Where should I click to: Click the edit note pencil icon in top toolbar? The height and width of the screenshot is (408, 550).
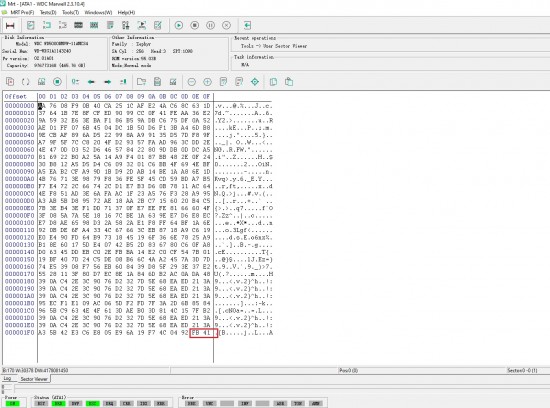pyautogui.click(x=158, y=25)
